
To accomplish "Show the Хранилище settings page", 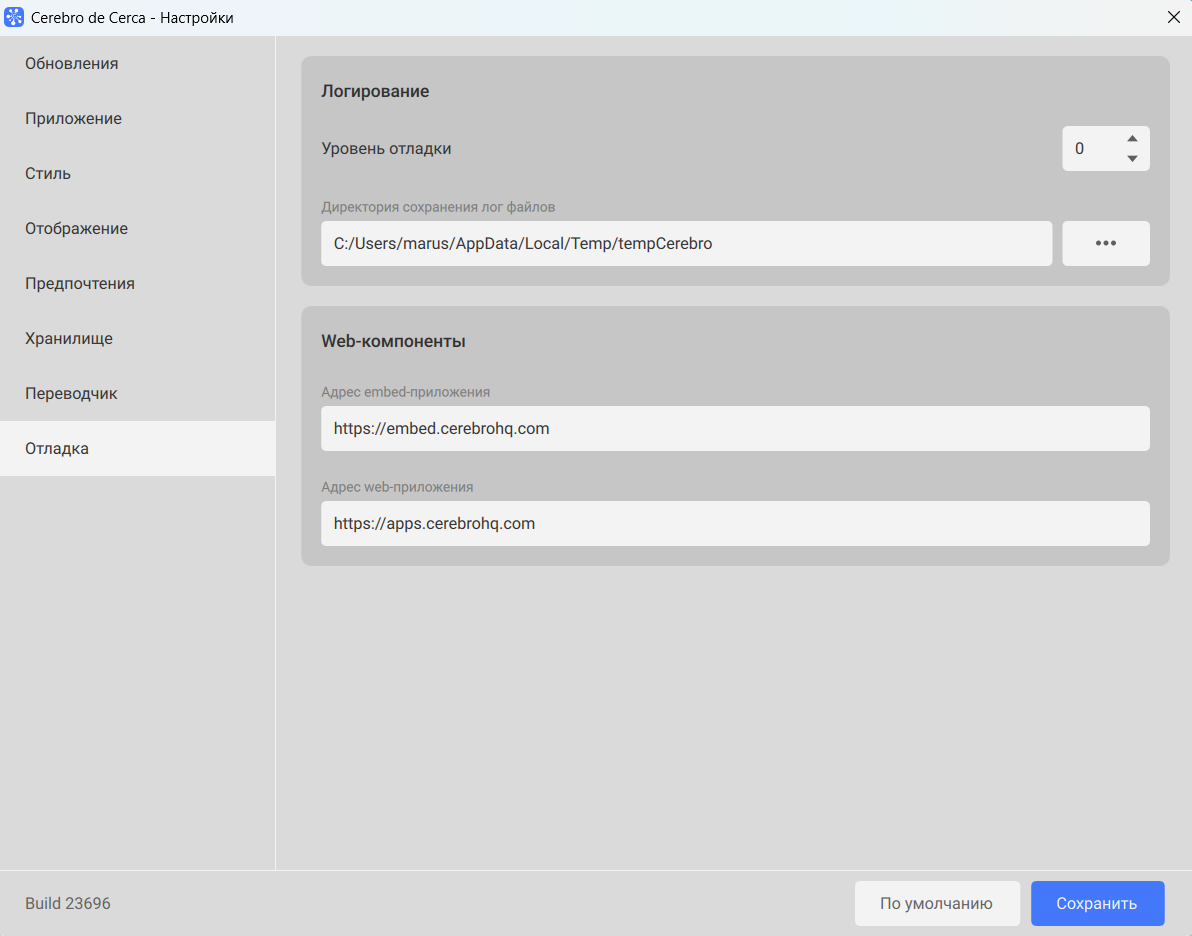I will click(69, 339).
